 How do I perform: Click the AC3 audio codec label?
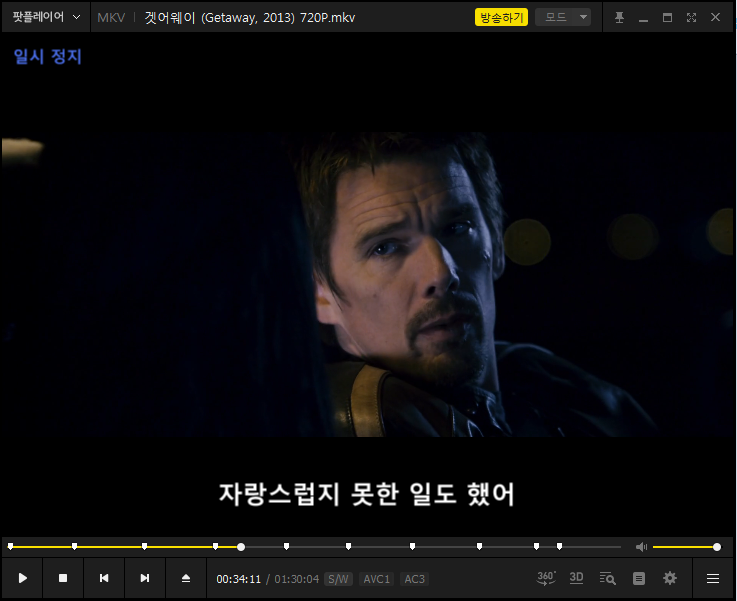[415, 579]
